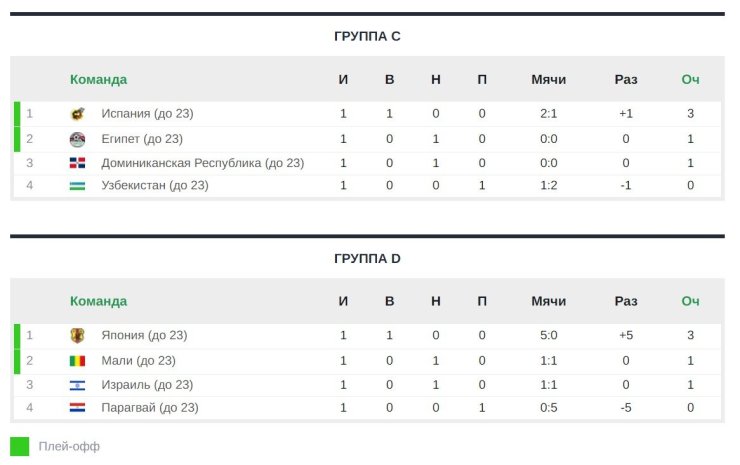Click the Dominican Republic flag icon
The image size is (740, 465).
(x=77, y=163)
